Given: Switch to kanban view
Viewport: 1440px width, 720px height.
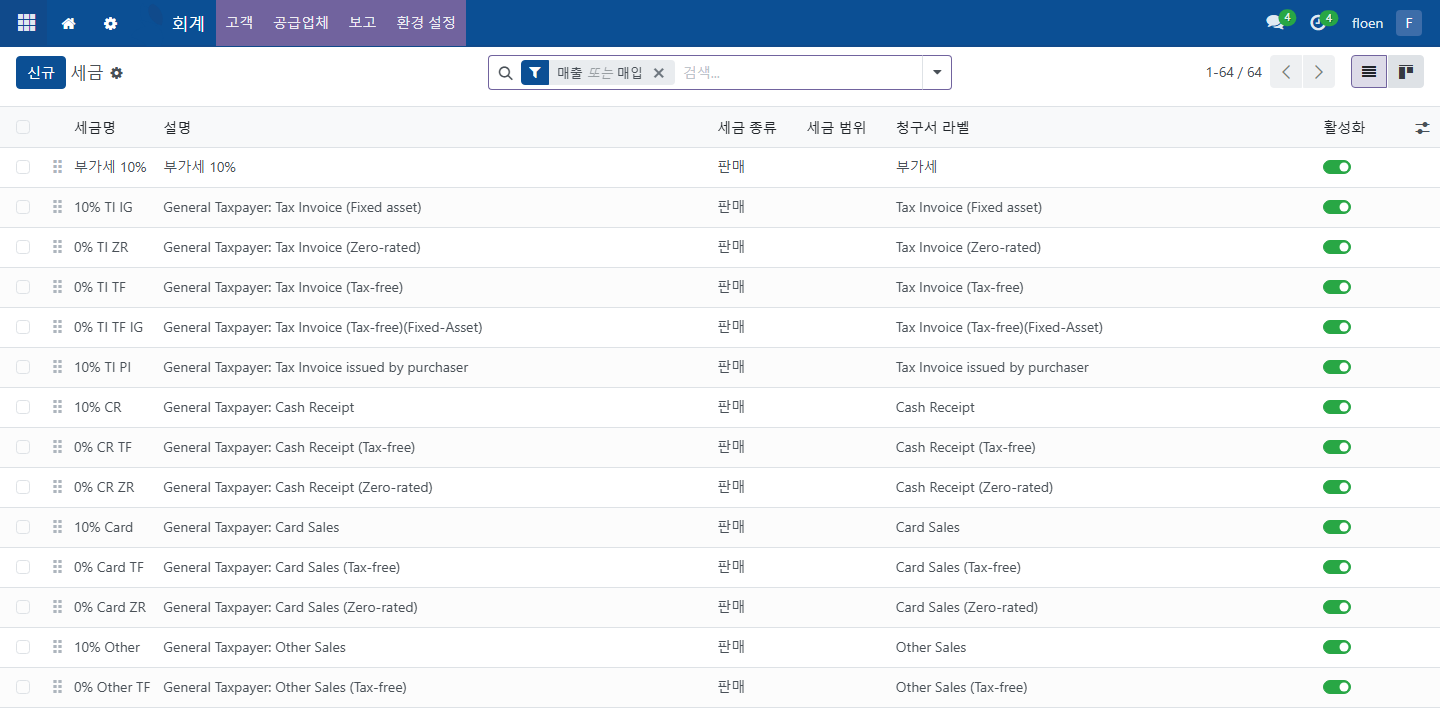Looking at the screenshot, I should pyautogui.click(x=1405, y=72).
